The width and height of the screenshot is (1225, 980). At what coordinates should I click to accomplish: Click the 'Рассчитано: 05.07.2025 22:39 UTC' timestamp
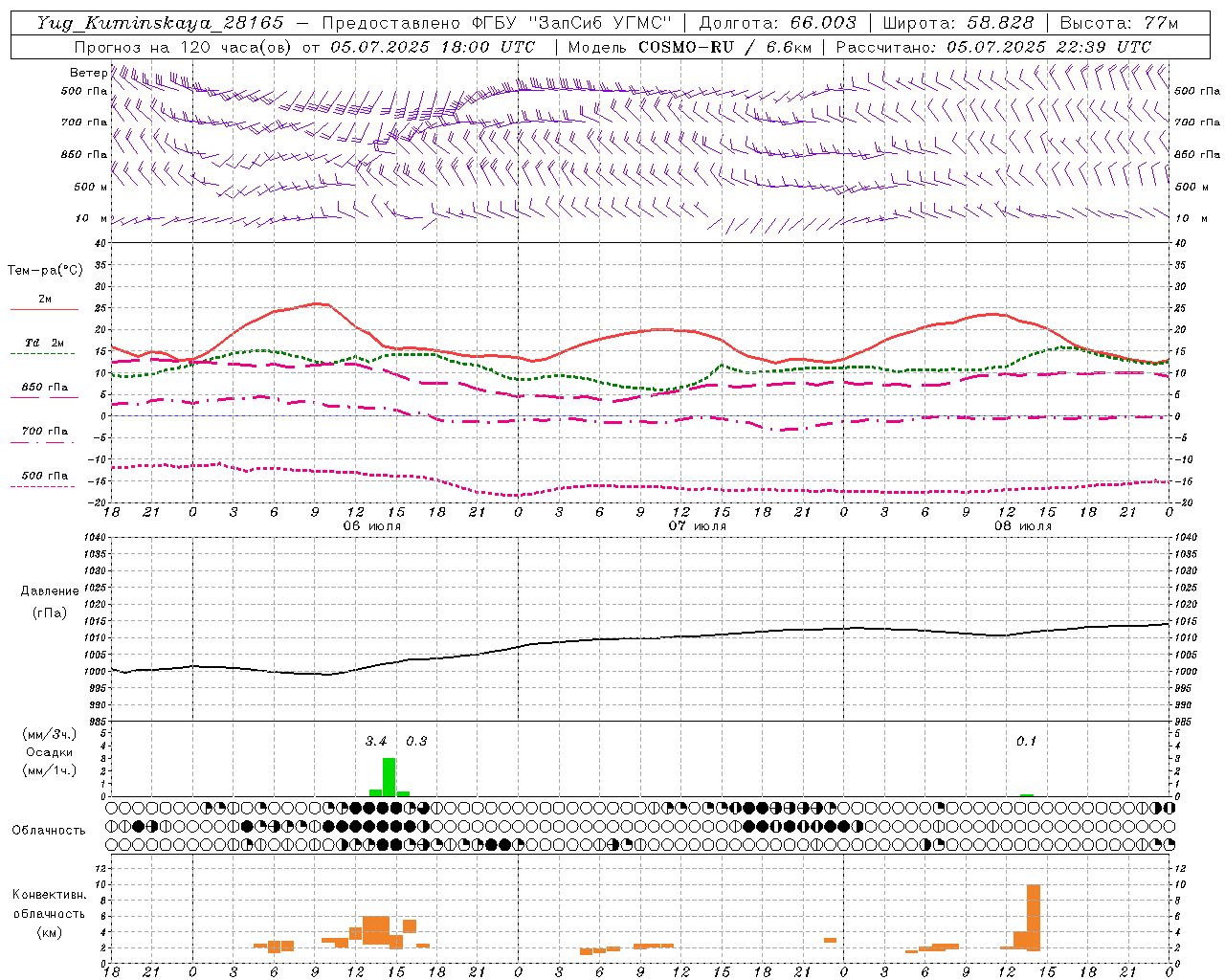coord(993,47)
